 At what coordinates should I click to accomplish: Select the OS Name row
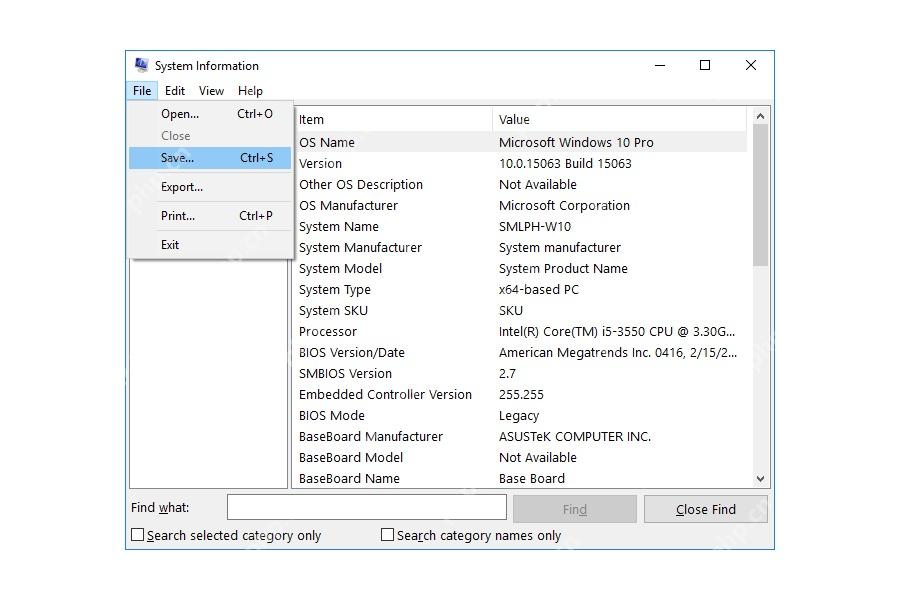(x=520, y=142)
